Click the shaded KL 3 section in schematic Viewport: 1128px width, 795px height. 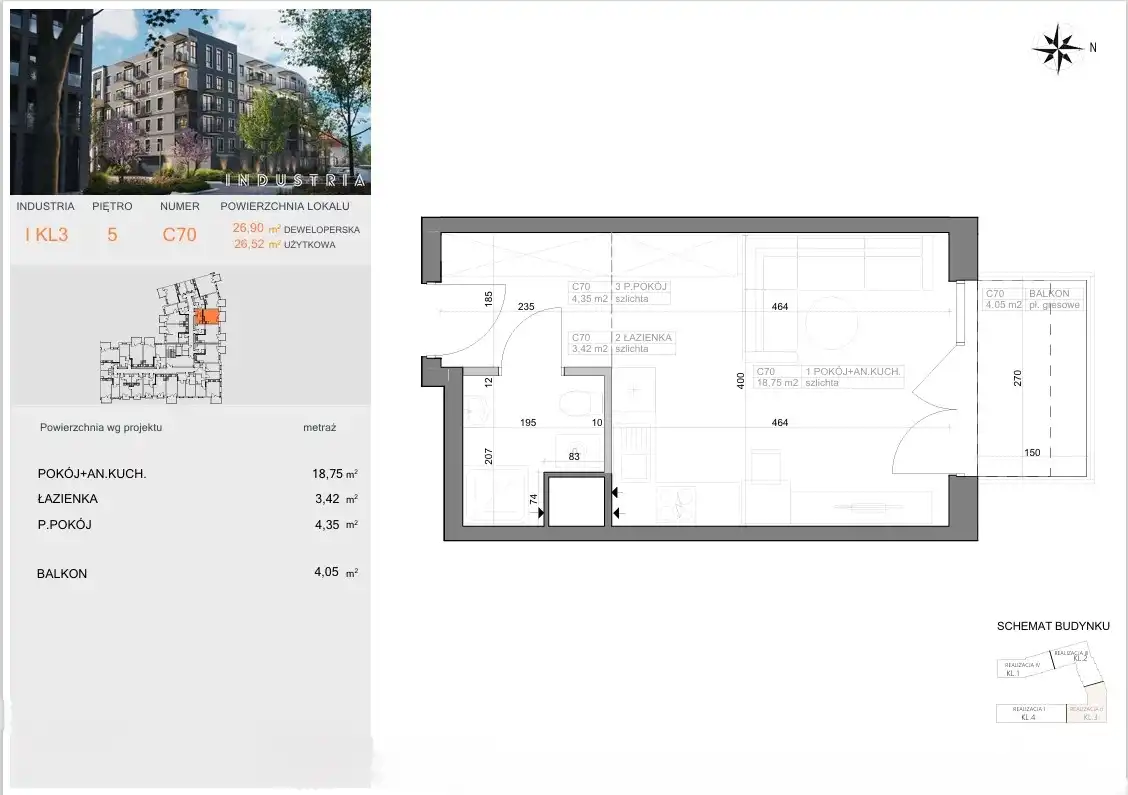point(1089,713)
